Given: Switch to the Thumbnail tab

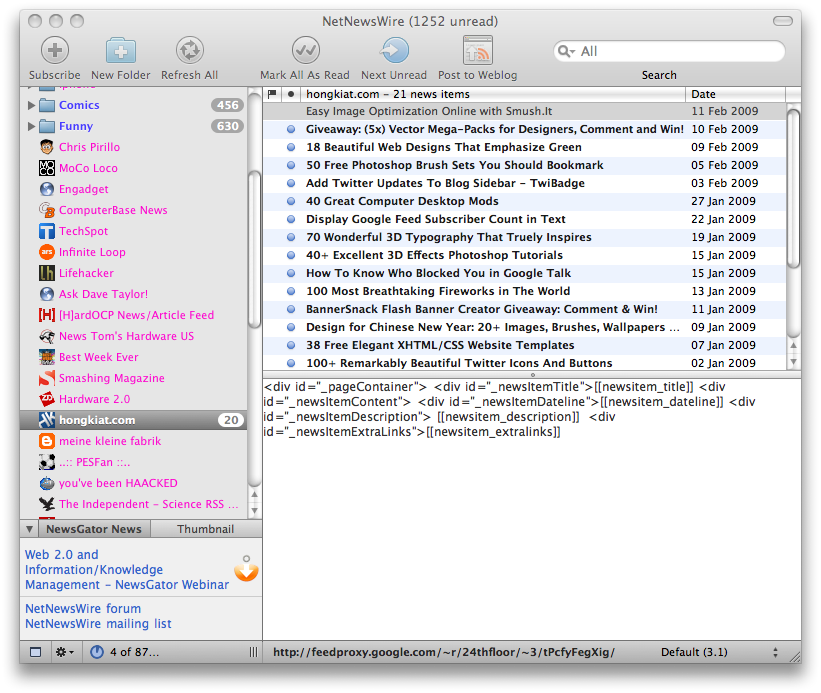Looking at the screenshot, I should [206, 529].
